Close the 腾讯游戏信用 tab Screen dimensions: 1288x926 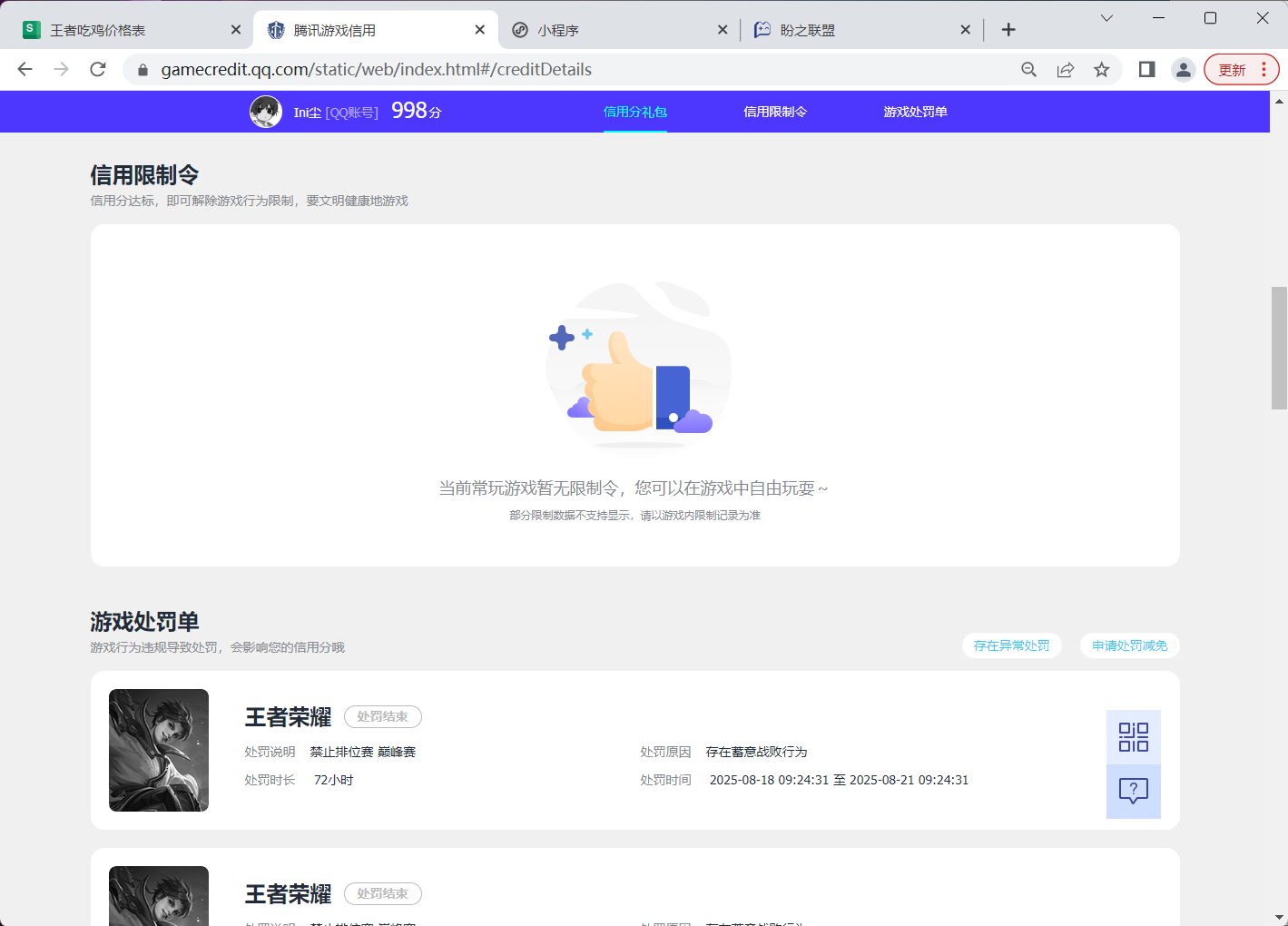[x=480, y=30]
